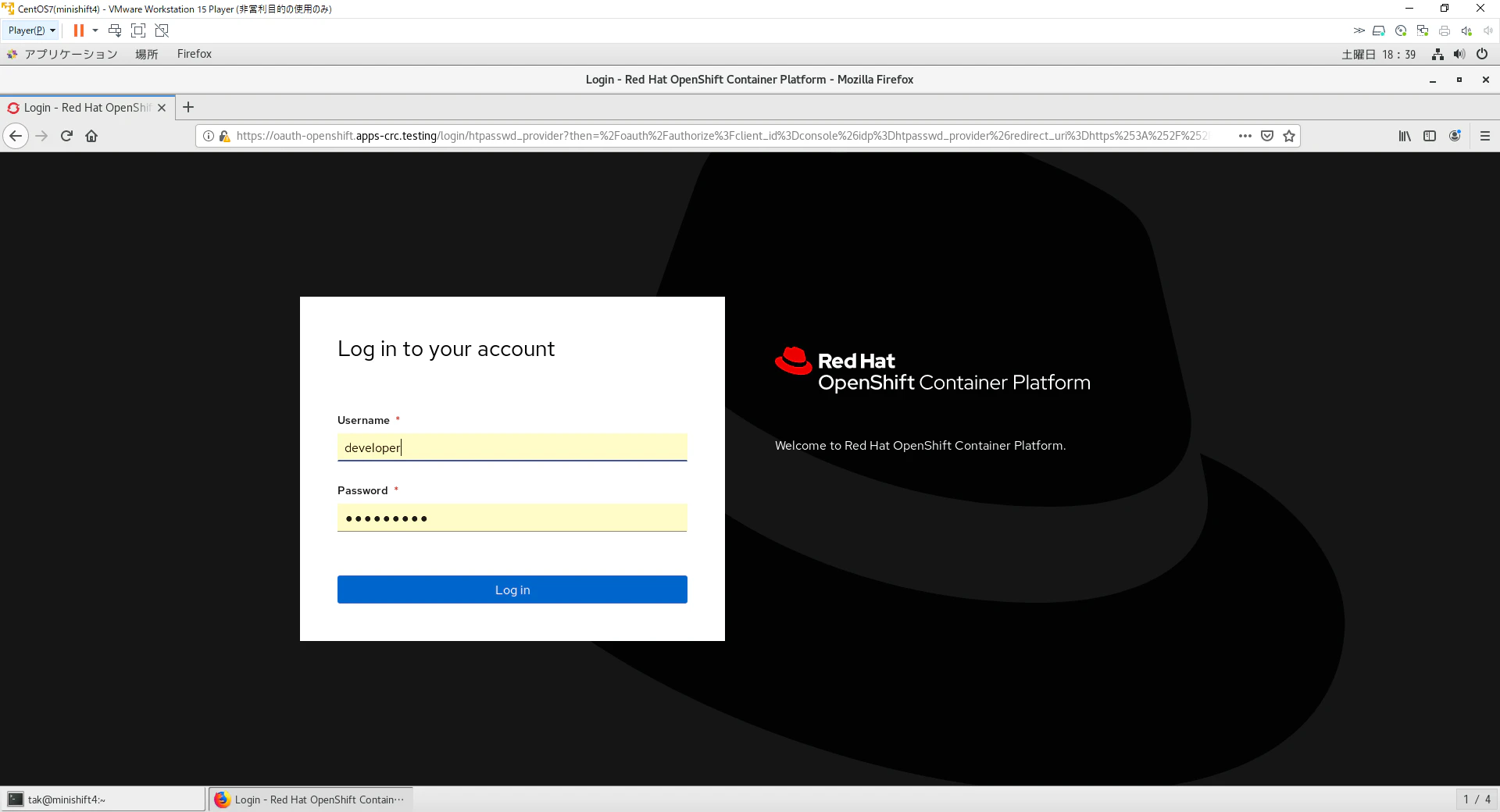
Task: Click the VMware network adapter device icon
Action: tap(1423, 30)
